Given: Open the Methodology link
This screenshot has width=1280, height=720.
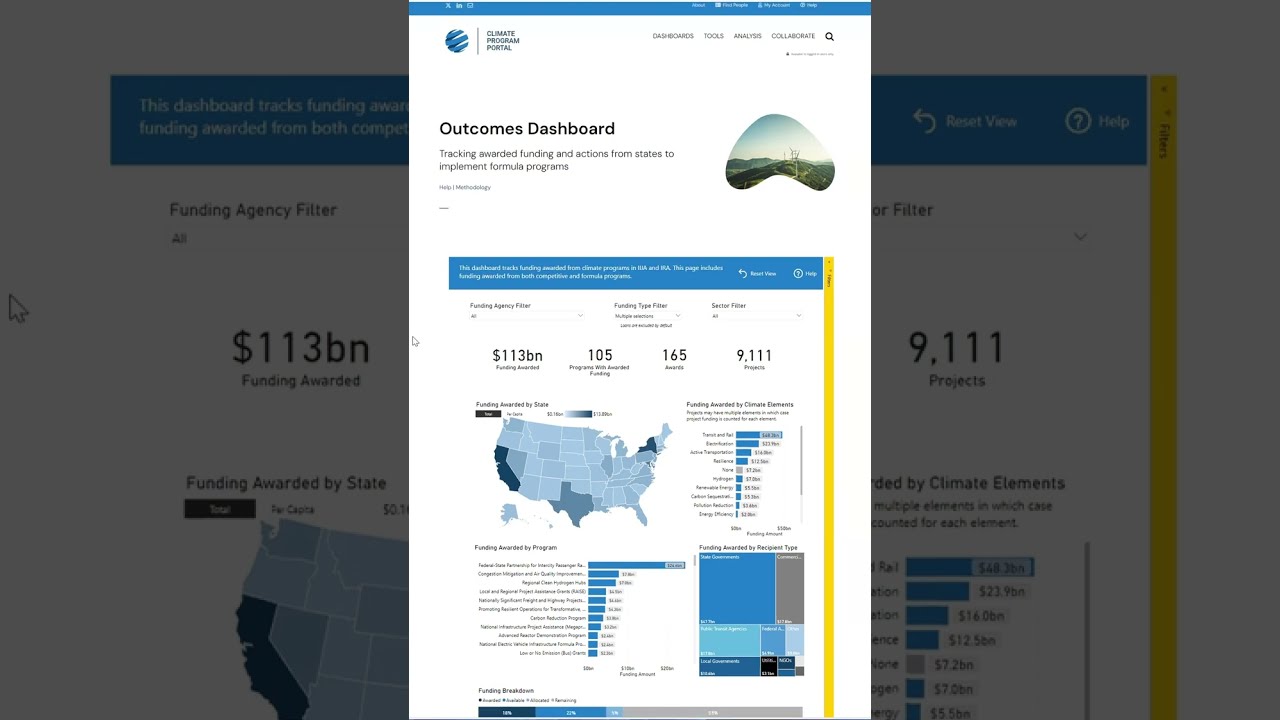Looking at the screenshot, I should pyautogui.click(x=473, y=187).
